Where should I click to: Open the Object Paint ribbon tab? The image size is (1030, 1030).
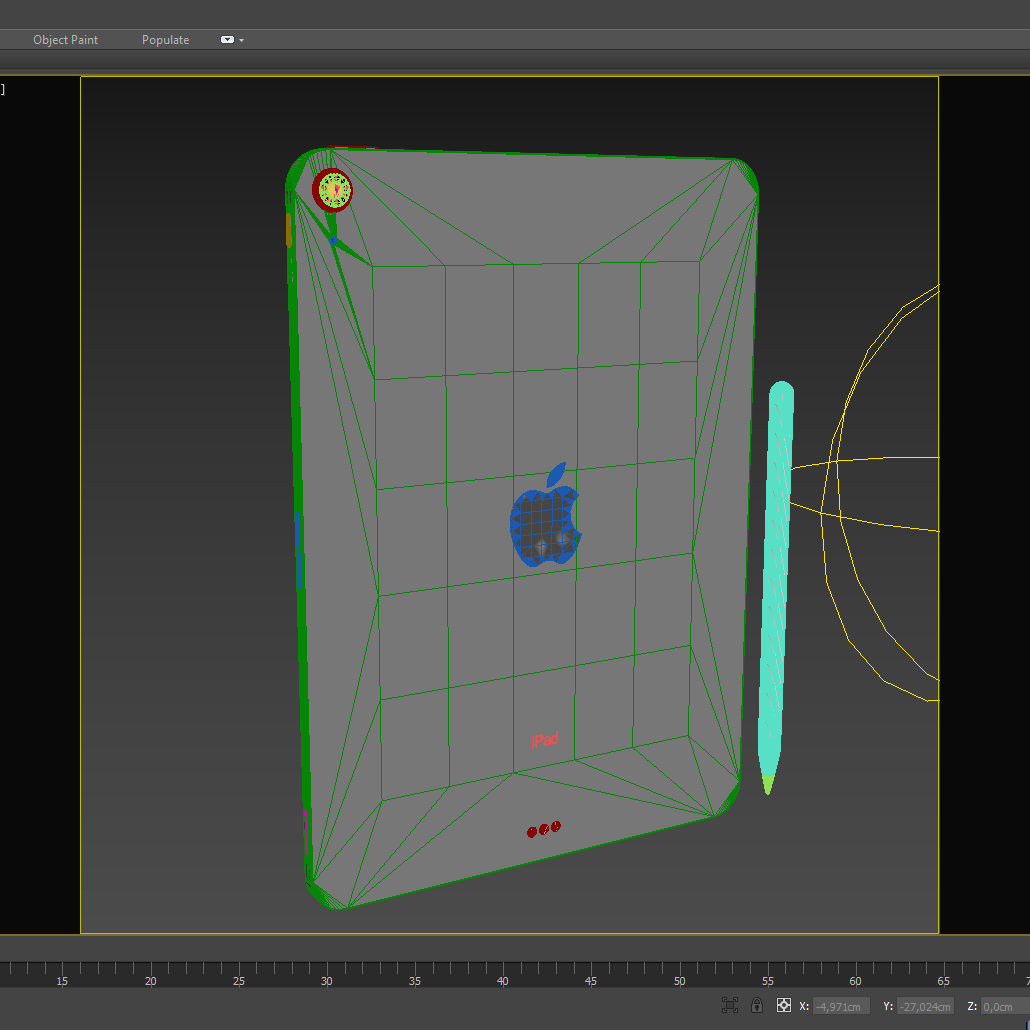click(x=65, y=40)
